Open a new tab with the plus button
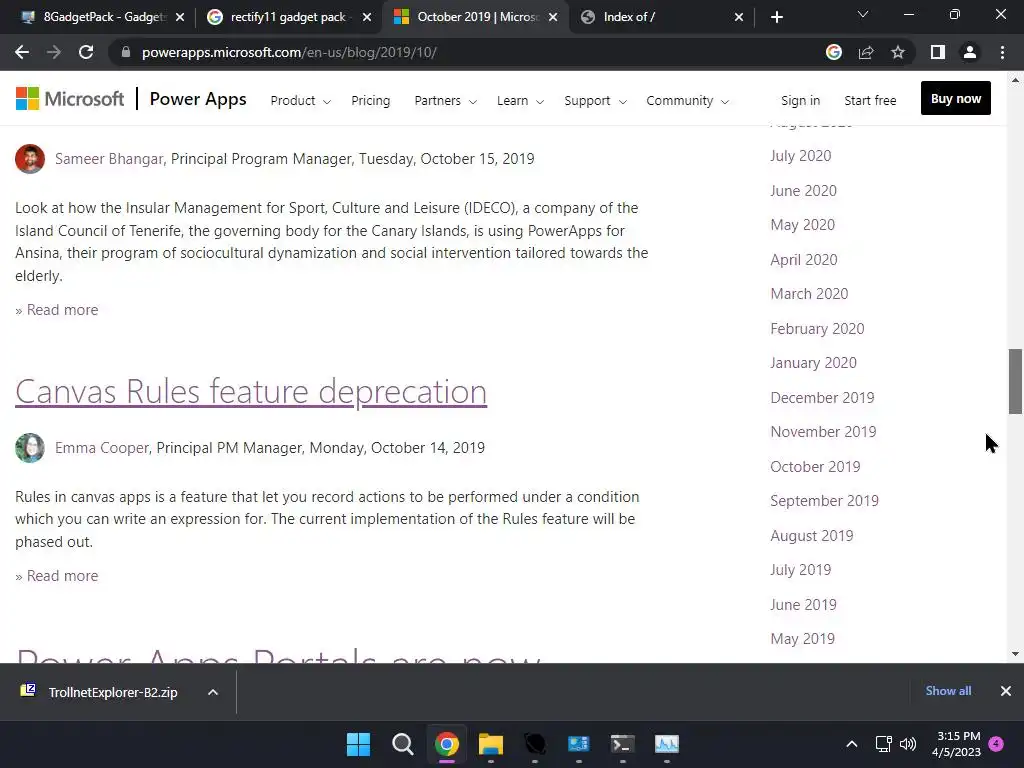Screen dimensions: 1024x768 coord(776,17)
